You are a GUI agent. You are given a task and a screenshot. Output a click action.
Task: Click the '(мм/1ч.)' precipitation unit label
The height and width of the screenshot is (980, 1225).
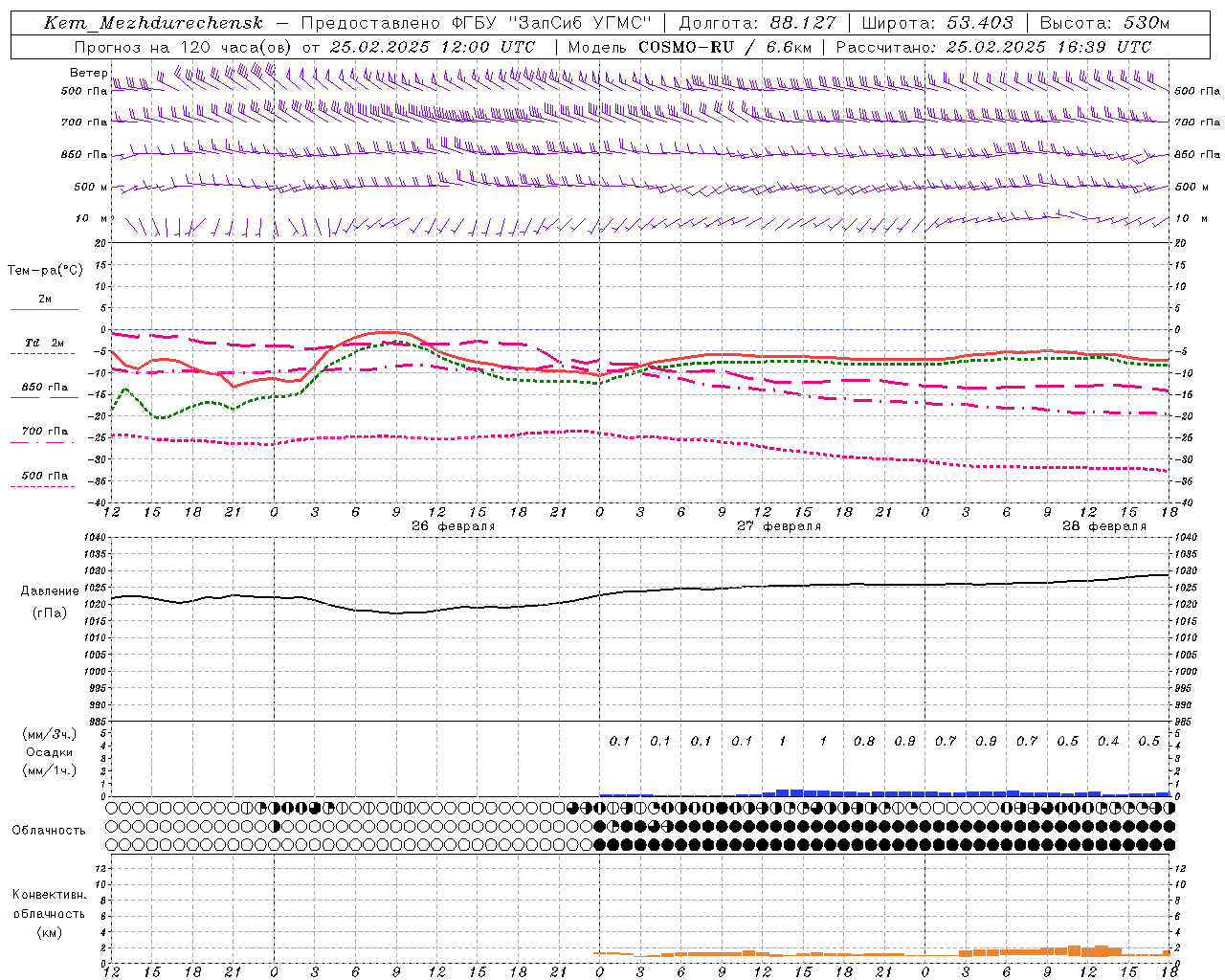50,770
